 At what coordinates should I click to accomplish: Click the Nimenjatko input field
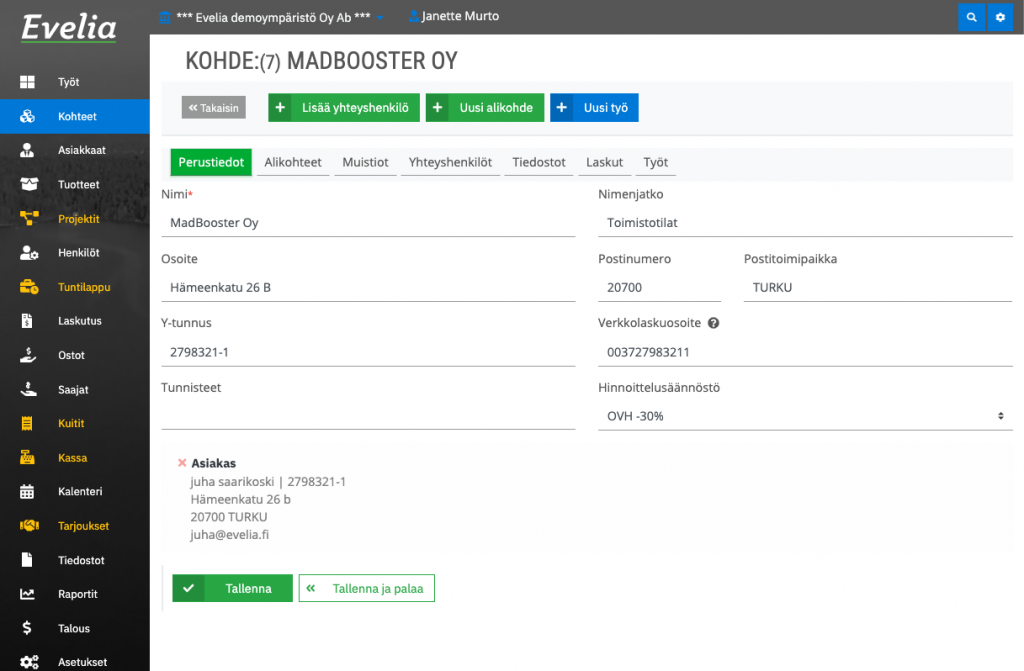(x=805, y=223)
